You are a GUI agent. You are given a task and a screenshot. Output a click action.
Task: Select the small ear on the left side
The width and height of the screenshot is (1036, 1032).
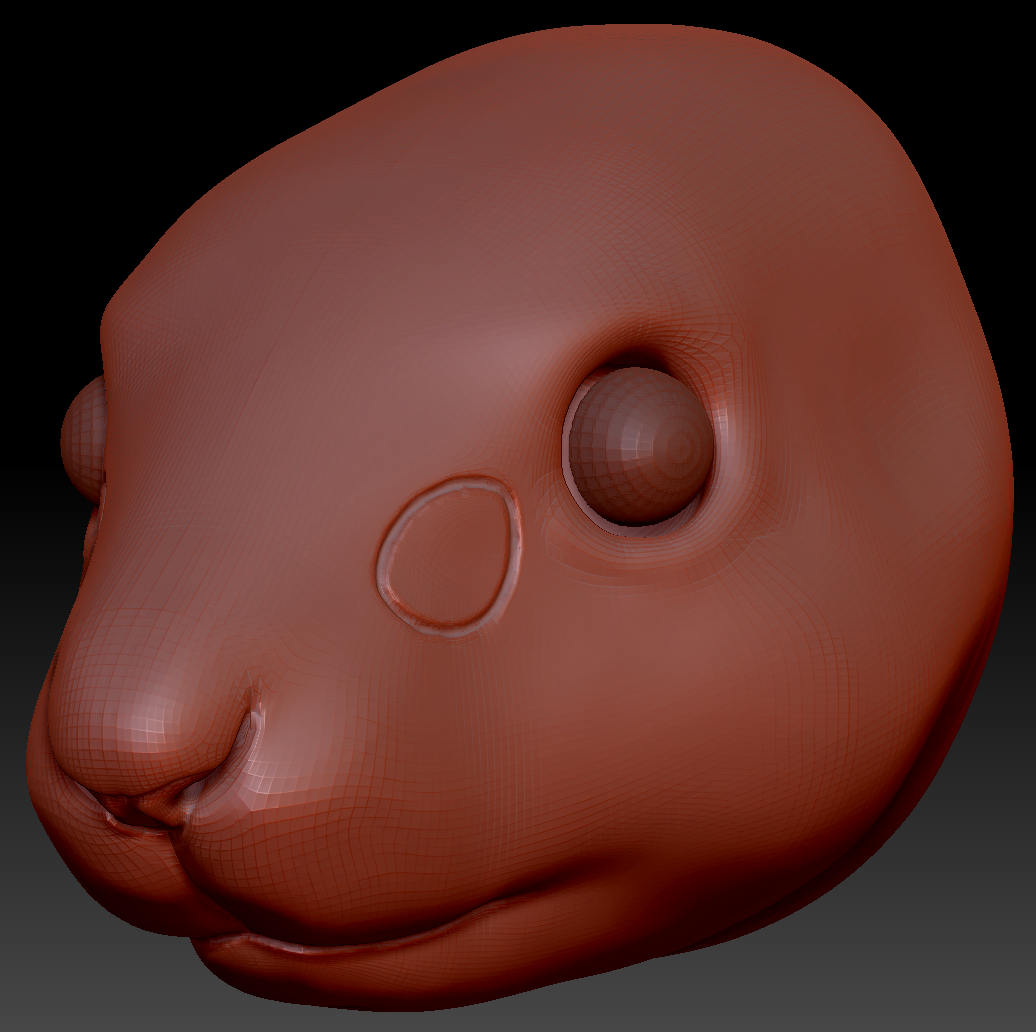pos(85,440)
